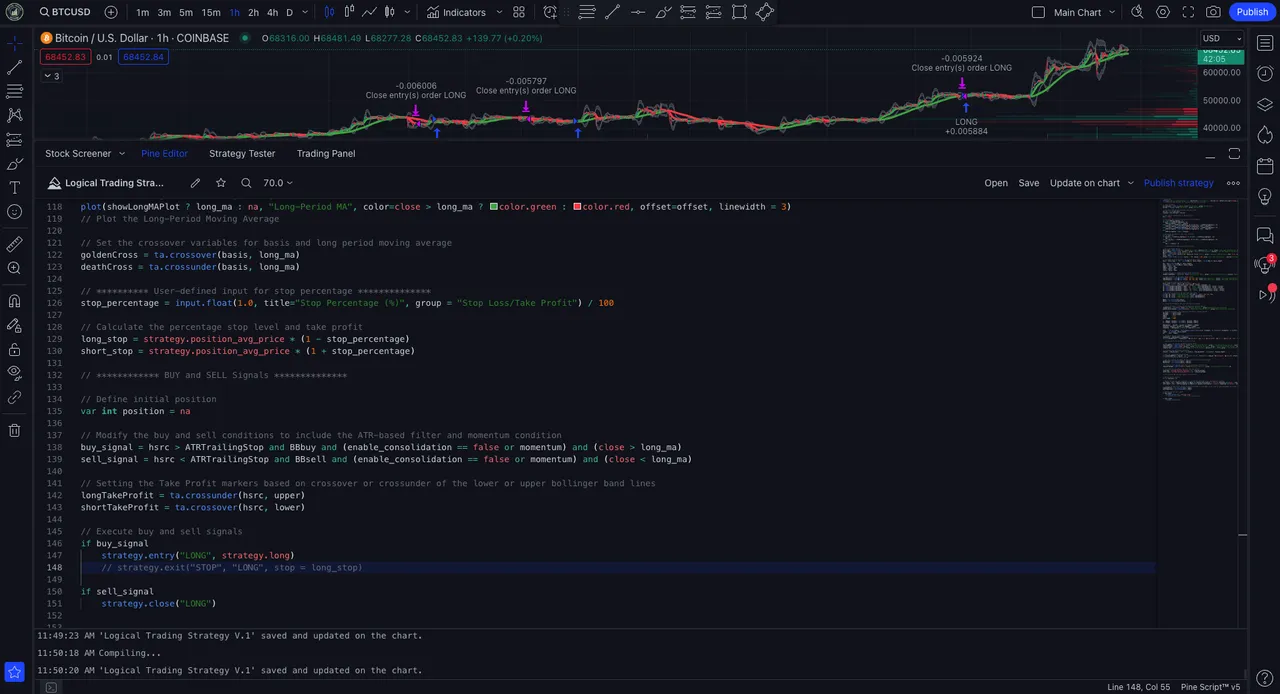The width and height of the screenshot is (1280, 694).
Task: Click Update on chart
Action: coord(1085,183)
